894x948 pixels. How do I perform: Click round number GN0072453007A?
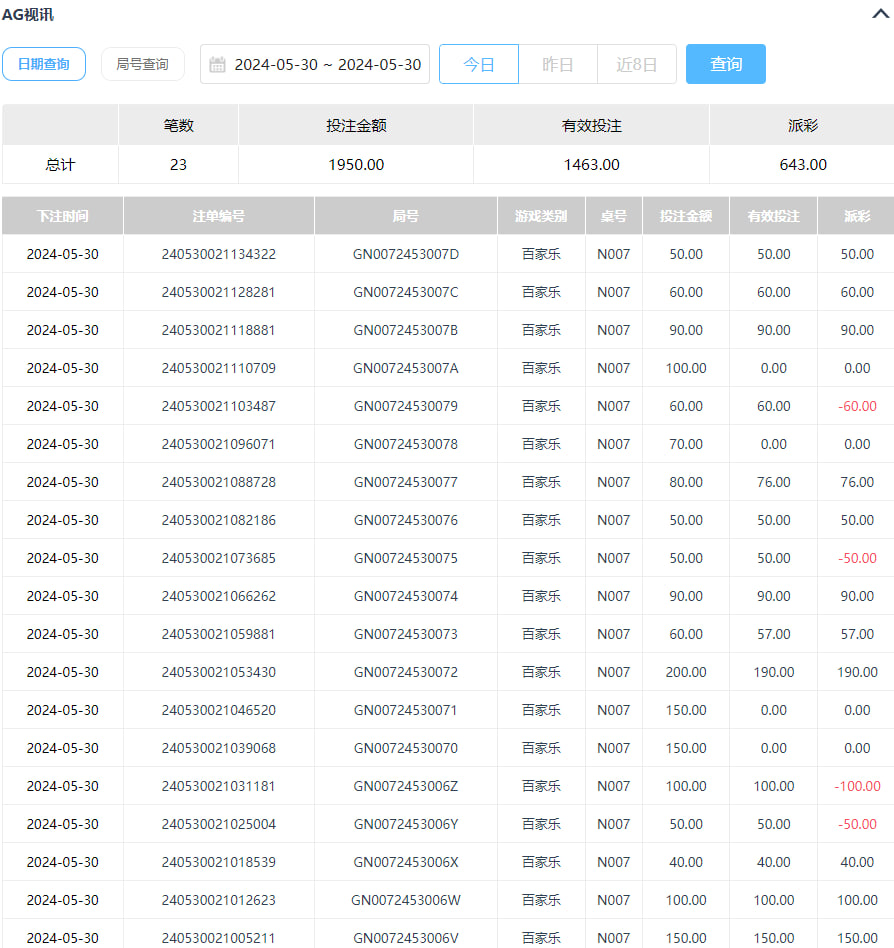pos(405,368)
